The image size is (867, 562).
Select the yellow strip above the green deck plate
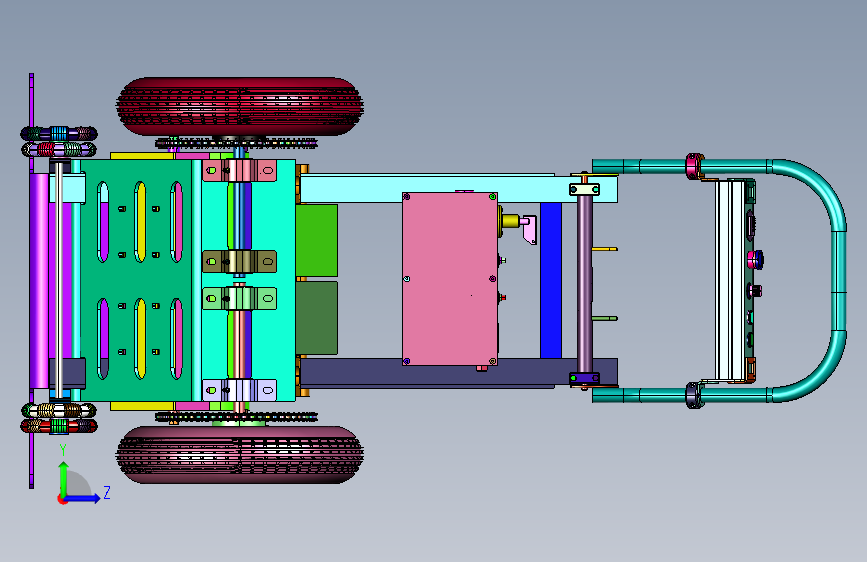pos(142,156)
